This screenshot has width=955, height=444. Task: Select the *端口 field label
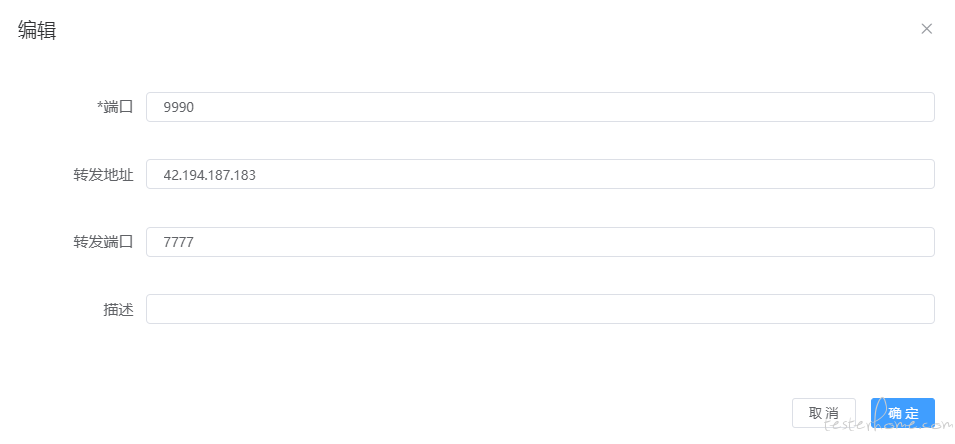click(x=115, y=108)
